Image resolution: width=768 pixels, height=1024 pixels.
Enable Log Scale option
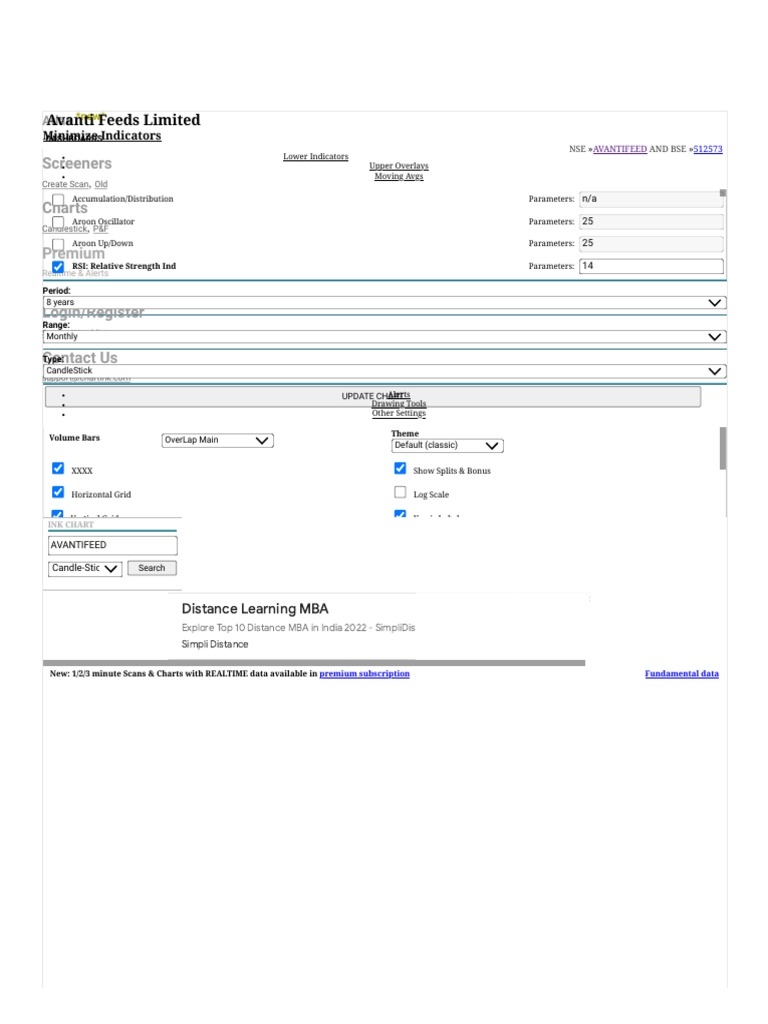[x=400, y=492]
